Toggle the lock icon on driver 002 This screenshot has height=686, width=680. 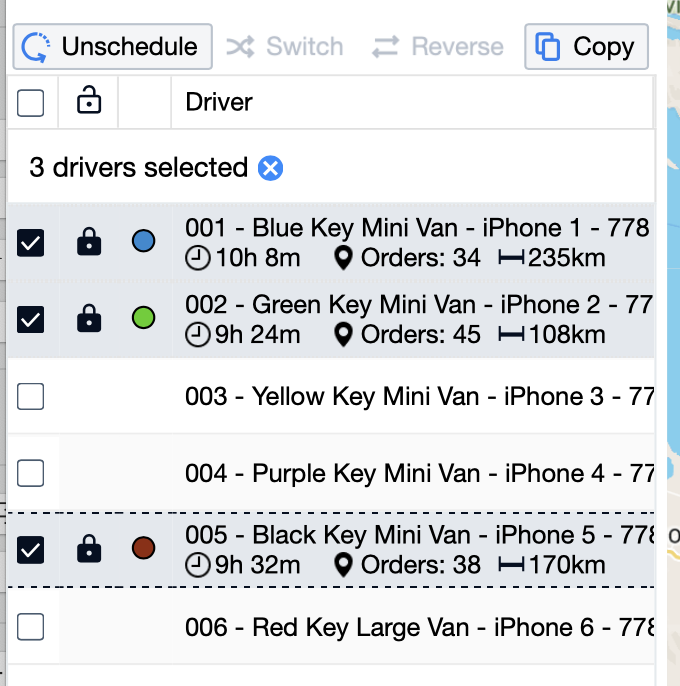point(89,318)
